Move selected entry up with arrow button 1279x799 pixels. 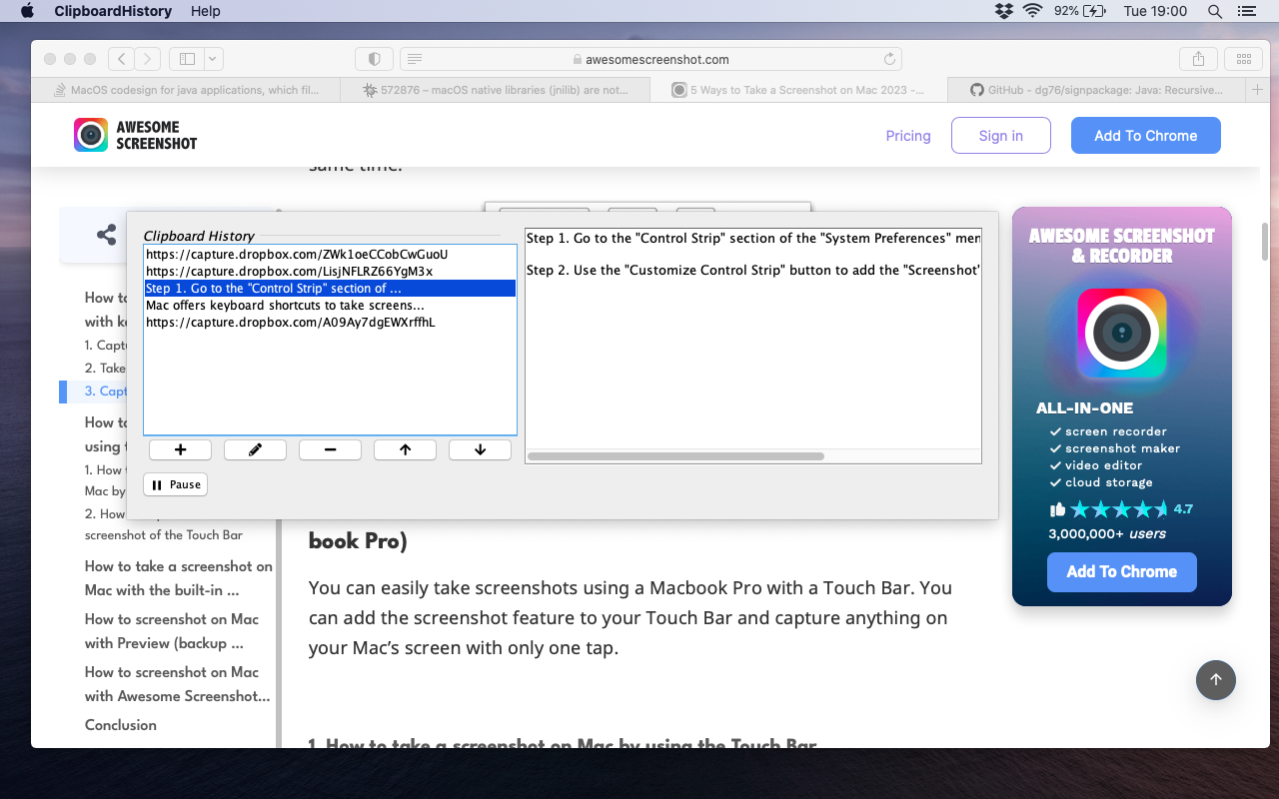[x=405, y=450]
